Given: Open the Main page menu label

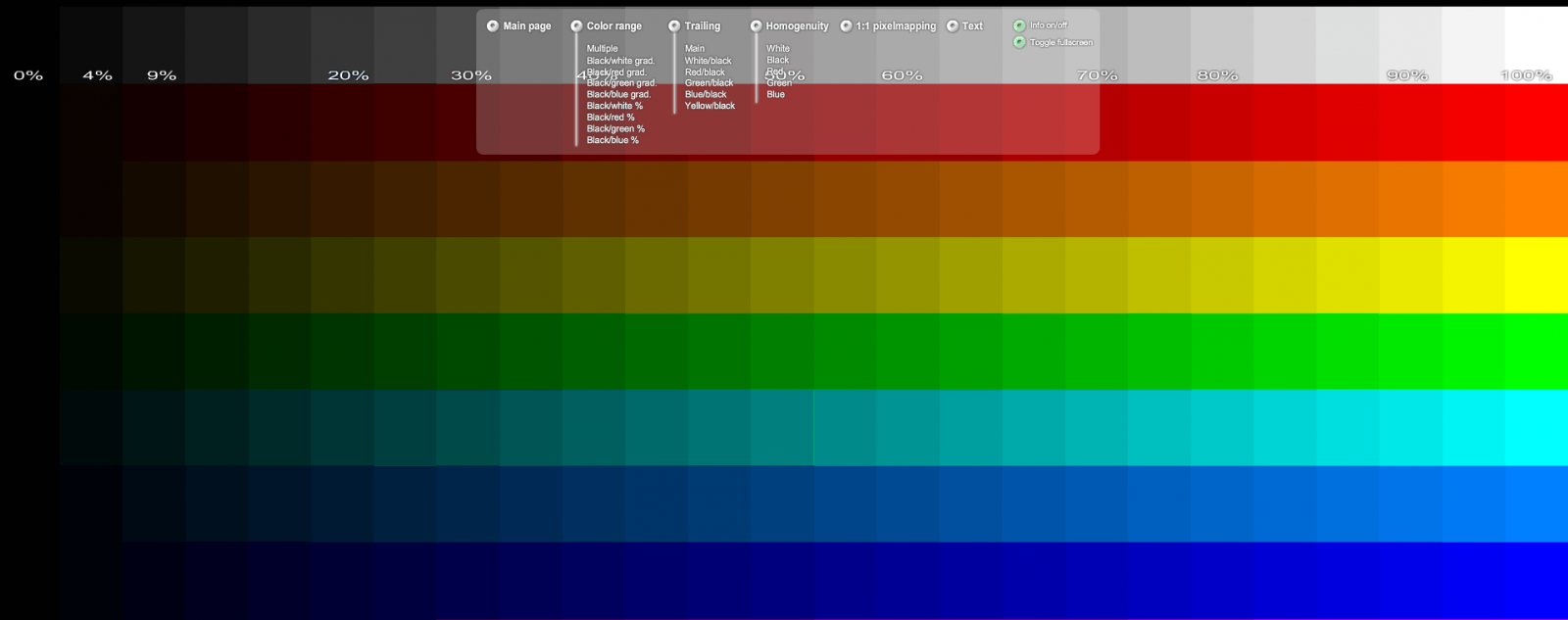Looking at the screenshot, I should point(527,26).
